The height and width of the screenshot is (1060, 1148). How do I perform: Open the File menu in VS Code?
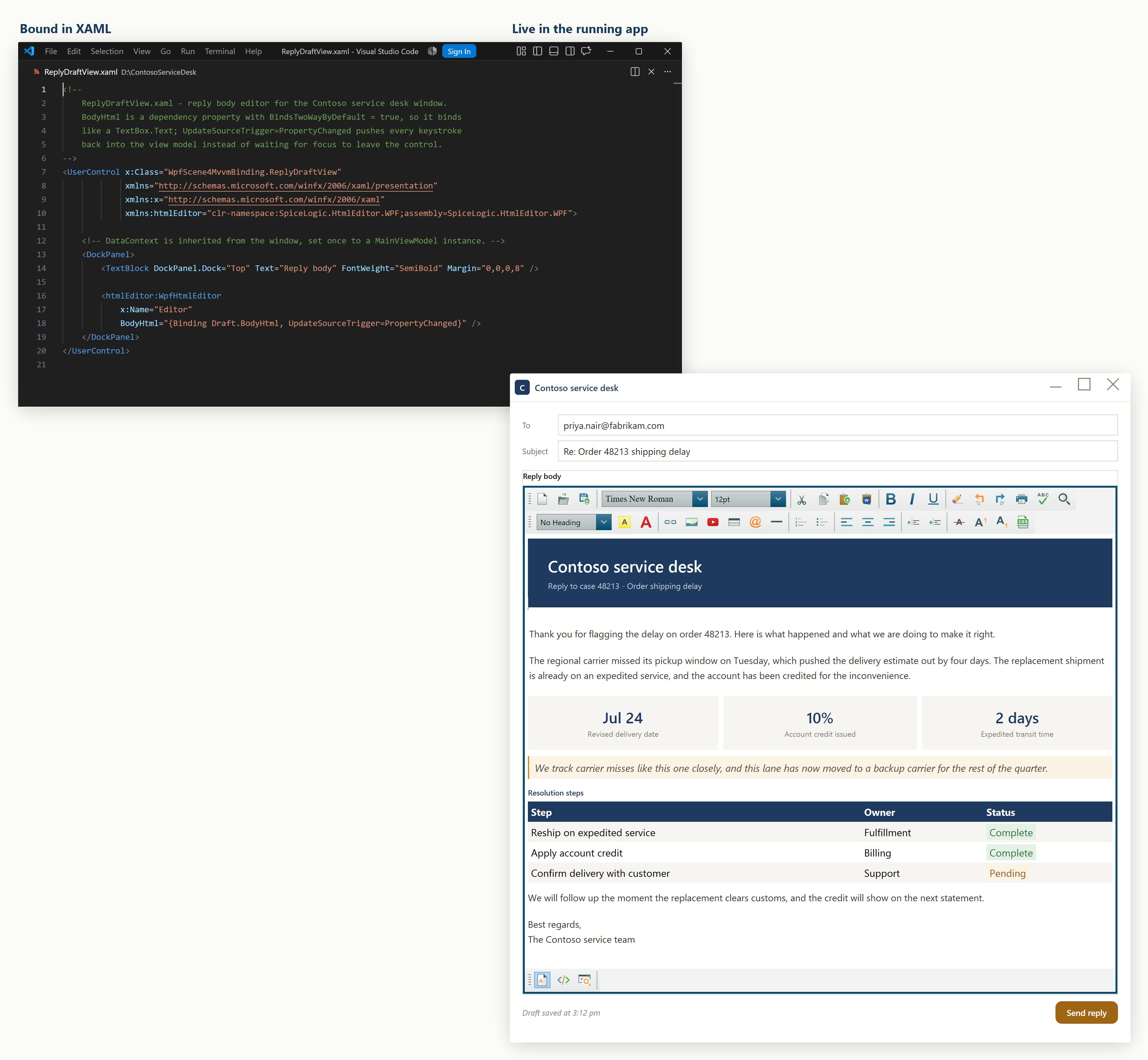[x=51, y=51]
